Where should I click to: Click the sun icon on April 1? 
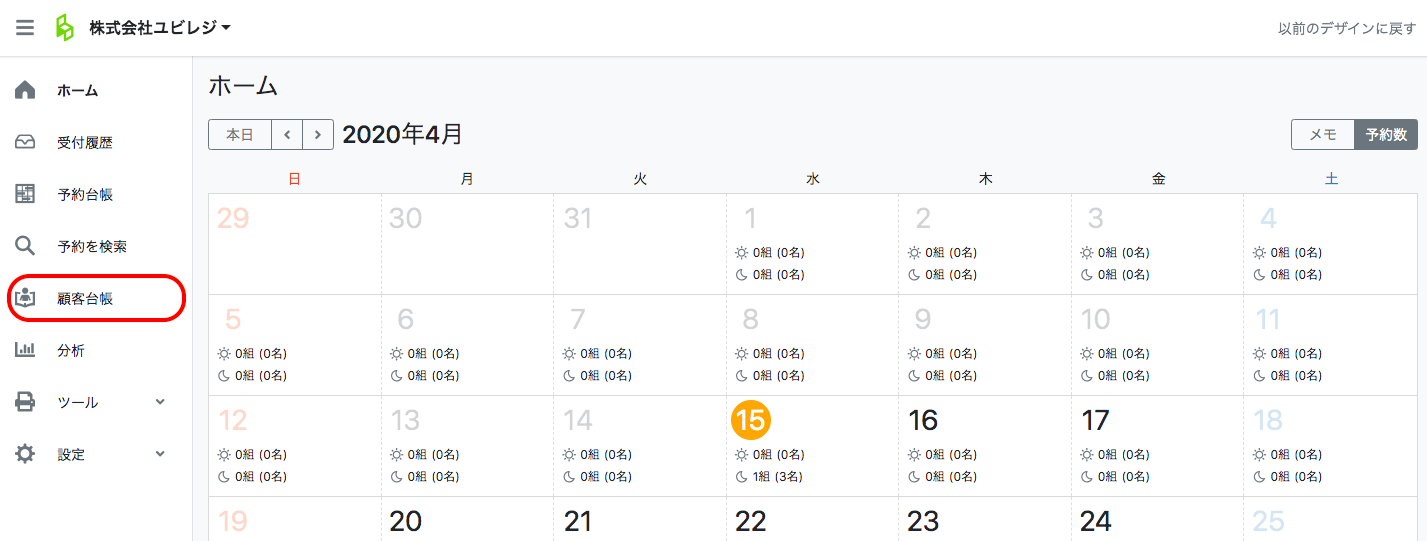[x=741, y=253]
